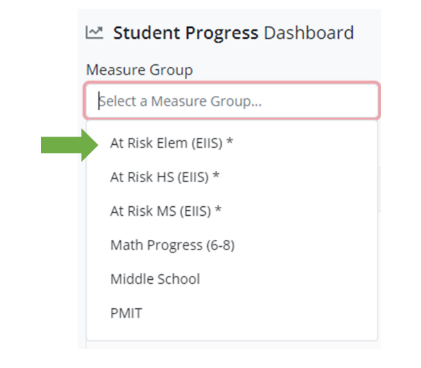Choose the Middle School measure group
The width and height of the screenshot is (421, 368).
coord(232,279)
